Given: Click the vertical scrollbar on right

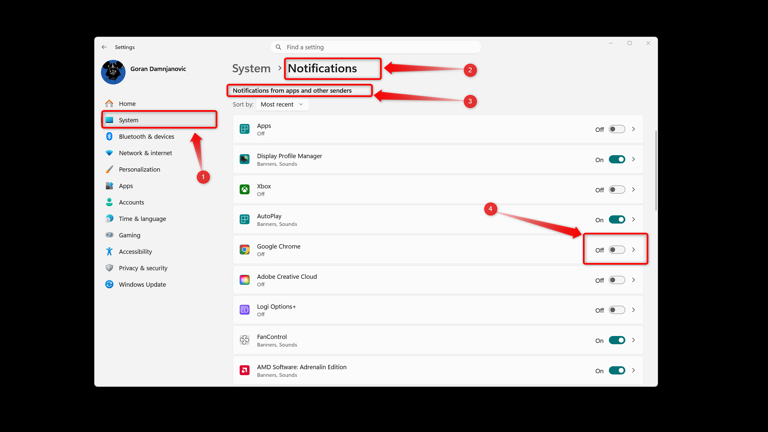Looking at the screenshot, I should point(655,171).
